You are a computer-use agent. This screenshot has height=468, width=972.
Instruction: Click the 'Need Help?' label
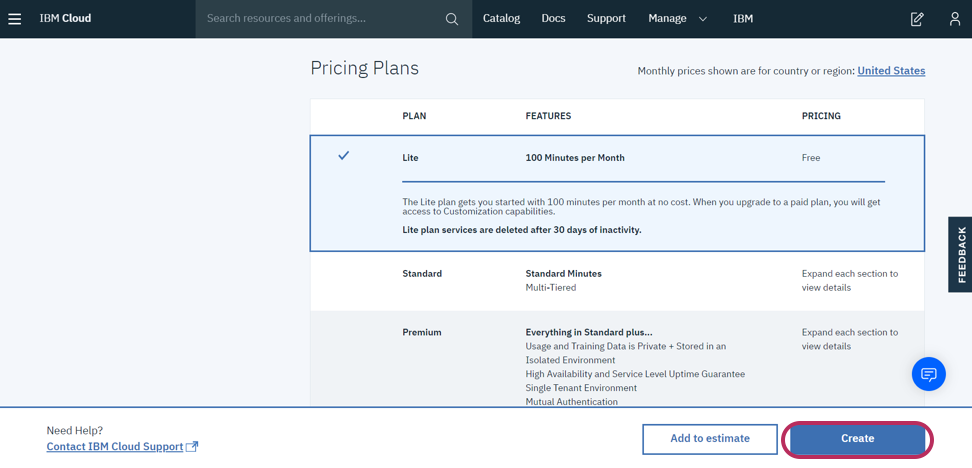tap(74, 430)
